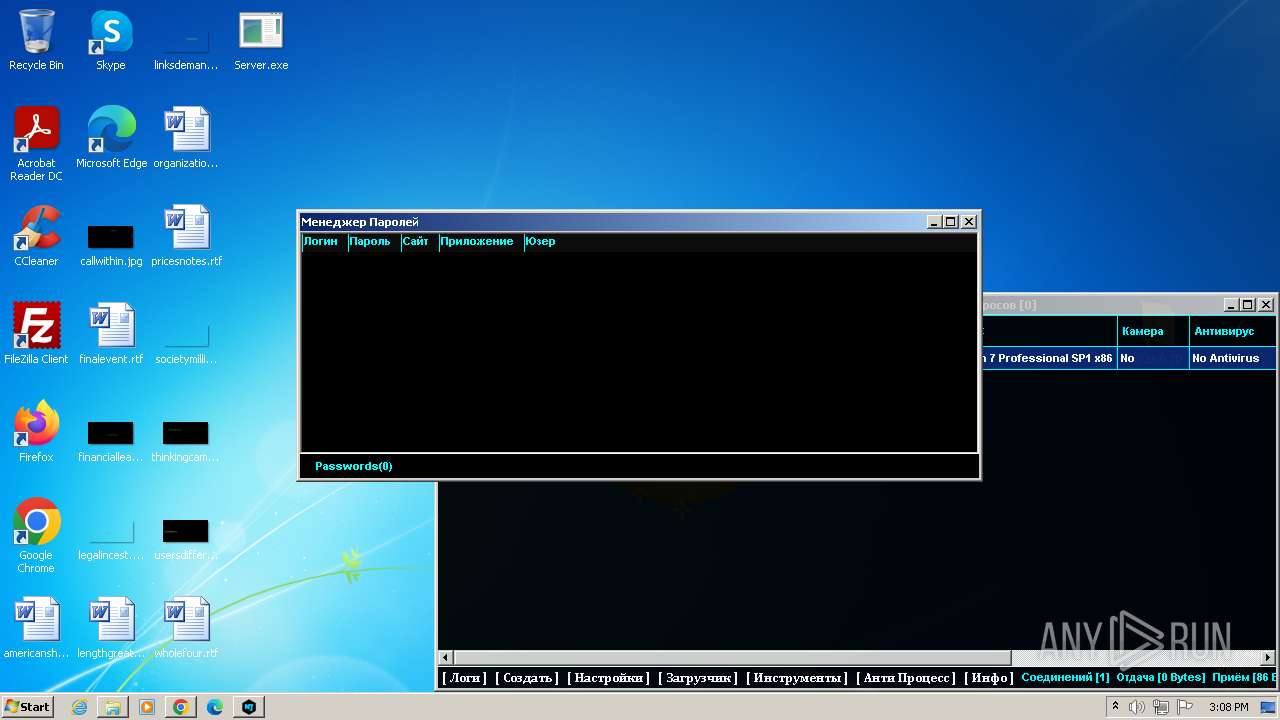Image resolution: width=1280 pixels, height=720 pixels.
Task: Select the americansh… Word document
Action: (36, 628)
